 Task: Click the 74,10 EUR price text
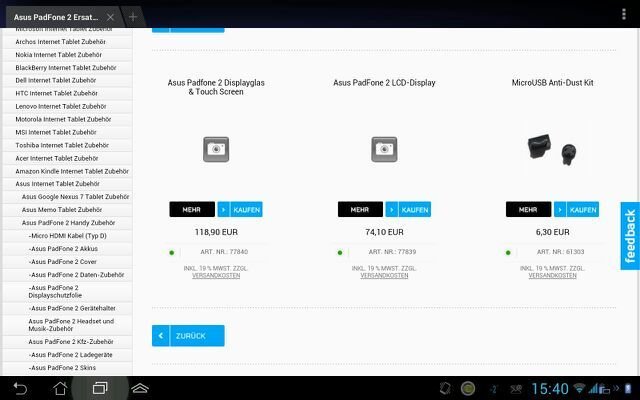[384, 232]
